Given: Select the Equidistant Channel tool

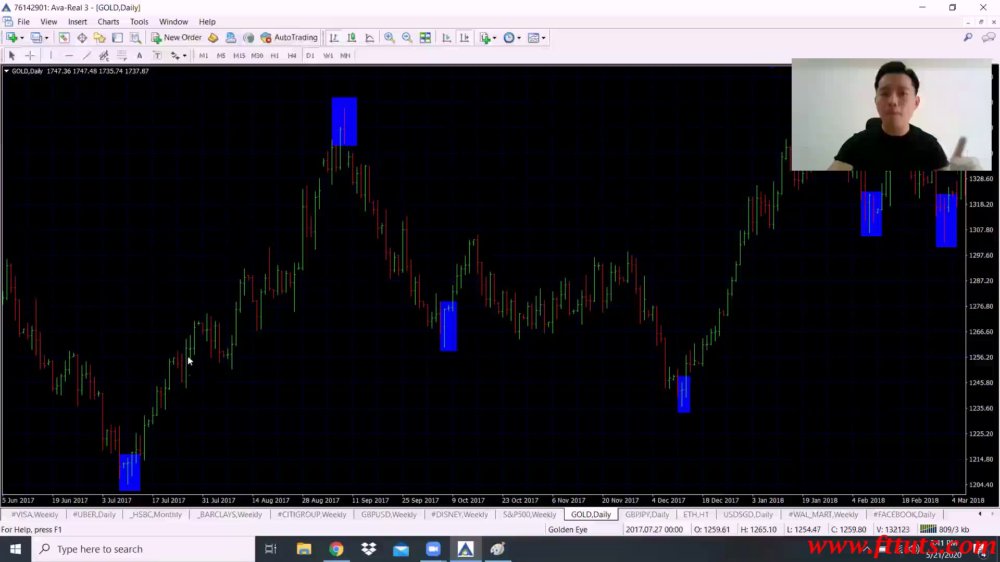Looking at the screenshot, I should click(104, 55).
